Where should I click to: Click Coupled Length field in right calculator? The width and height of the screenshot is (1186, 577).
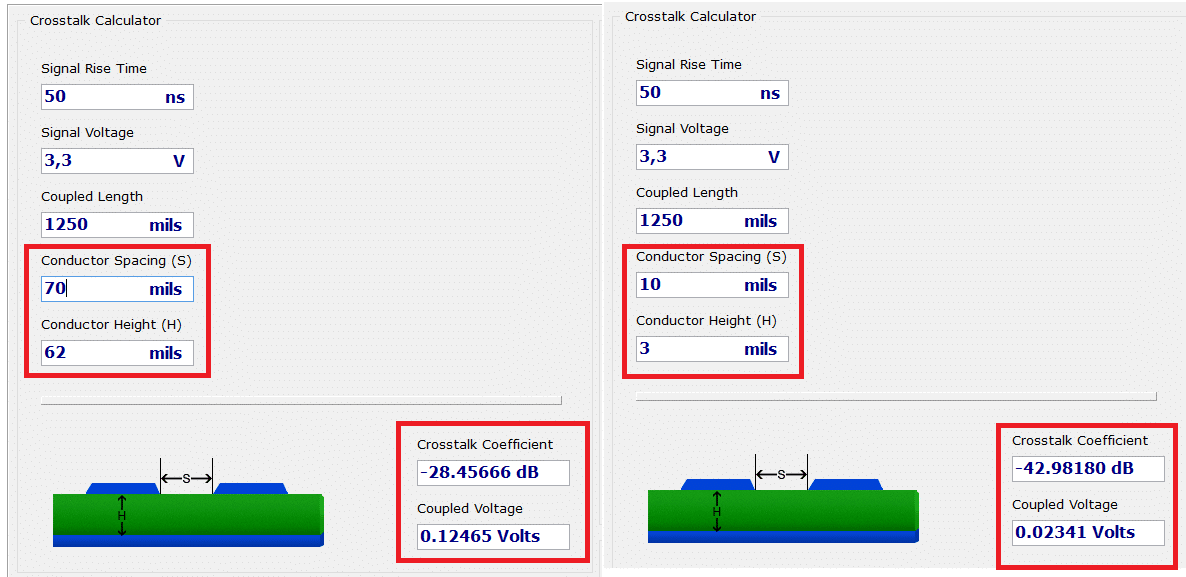click(711, 221)
